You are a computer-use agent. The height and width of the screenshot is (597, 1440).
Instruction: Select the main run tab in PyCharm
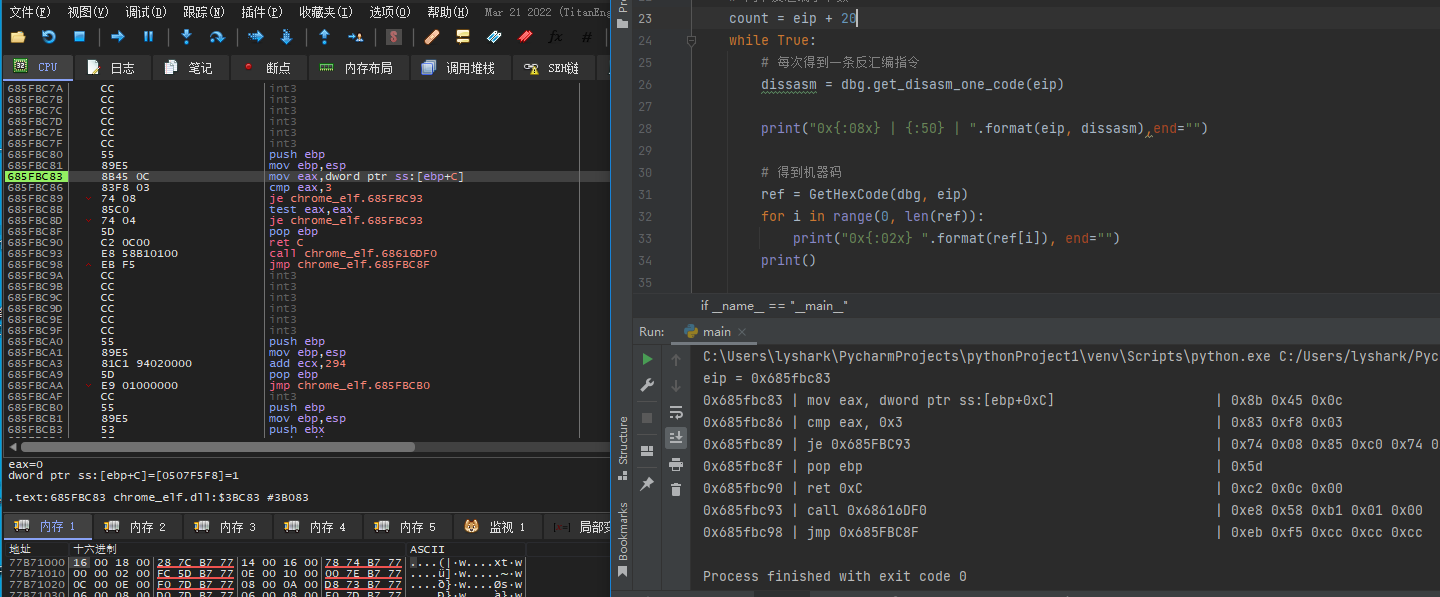717,331
